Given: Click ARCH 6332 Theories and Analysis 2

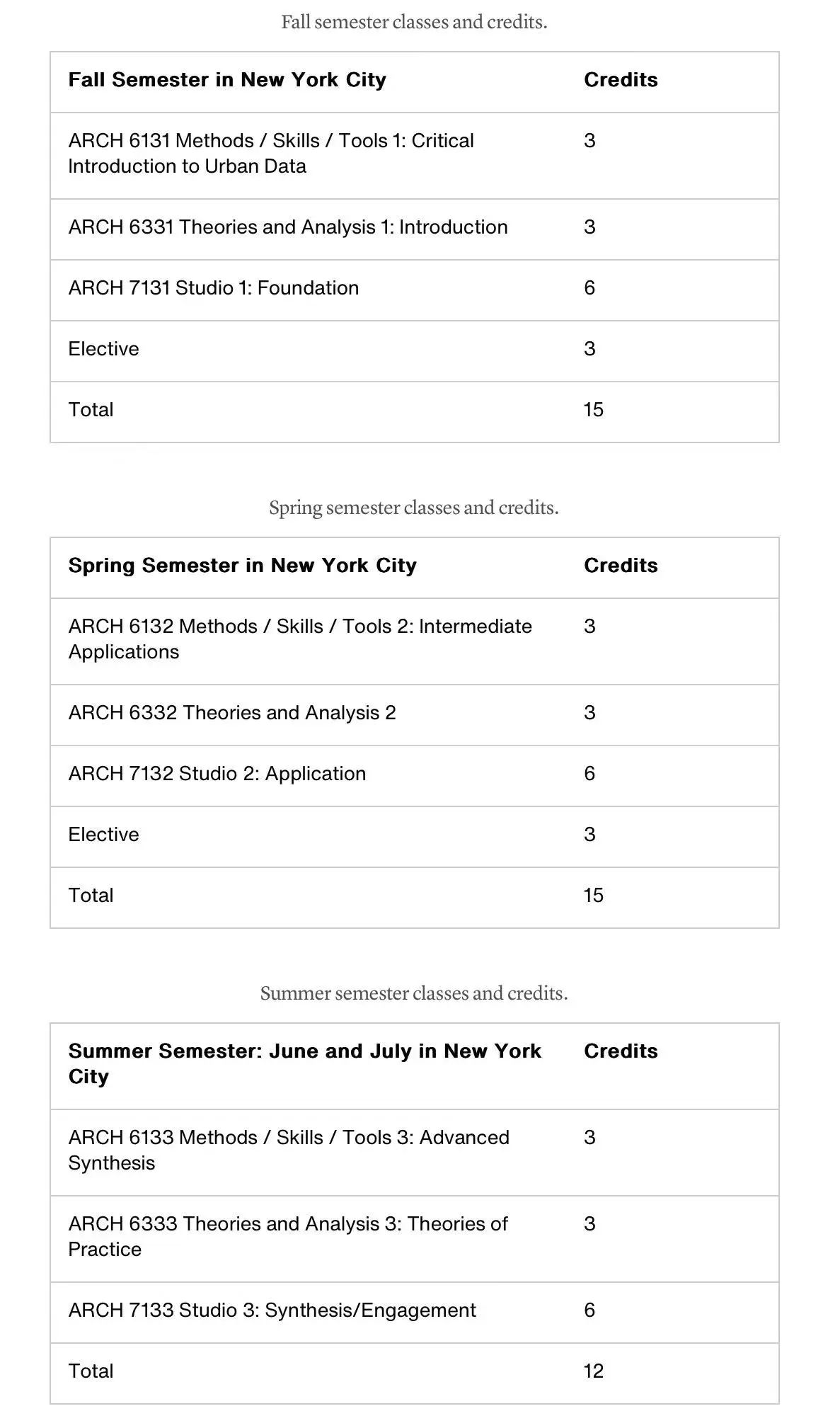Looking at the screenshot, I should click(x=232, y=713).
